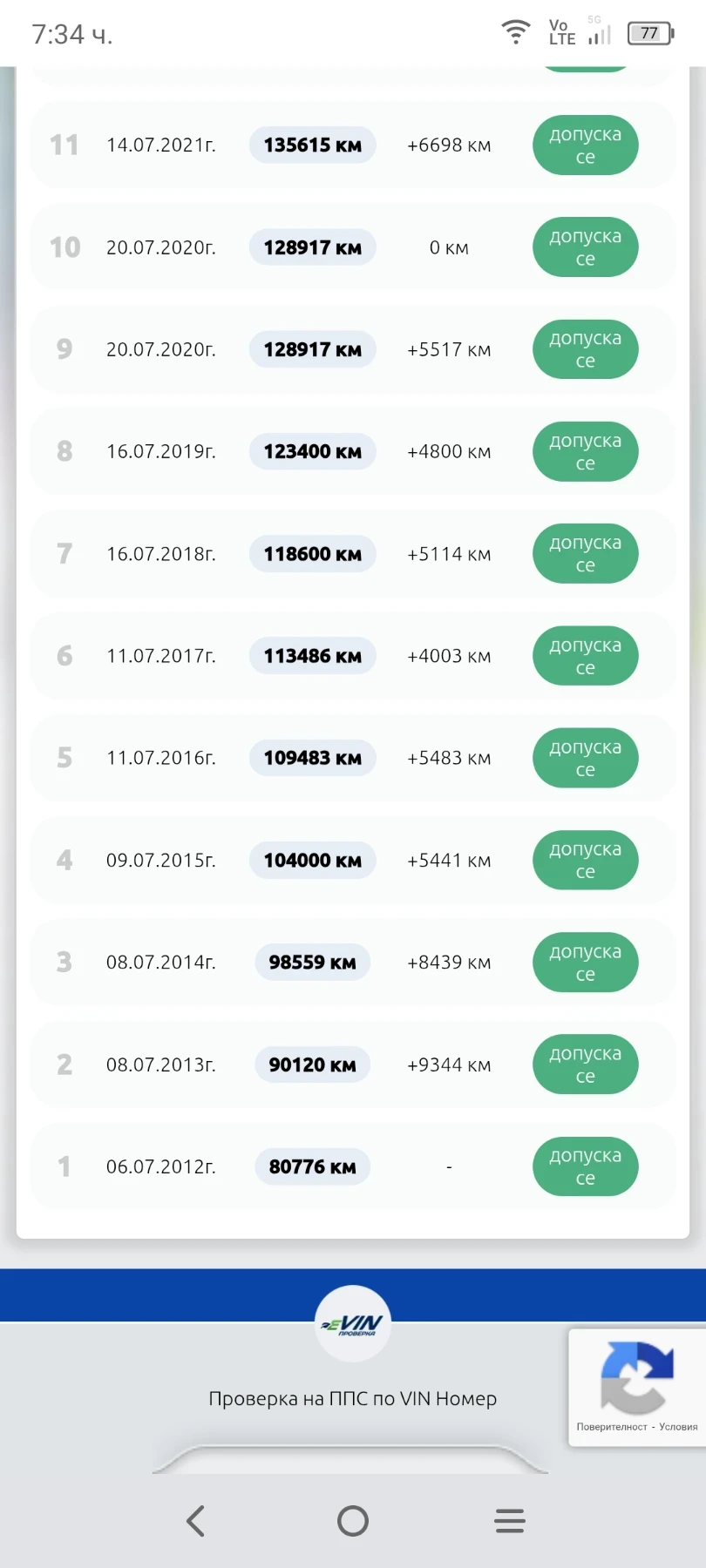Tap the reCAPTCHA badge icon

(x=636, y=1376)
